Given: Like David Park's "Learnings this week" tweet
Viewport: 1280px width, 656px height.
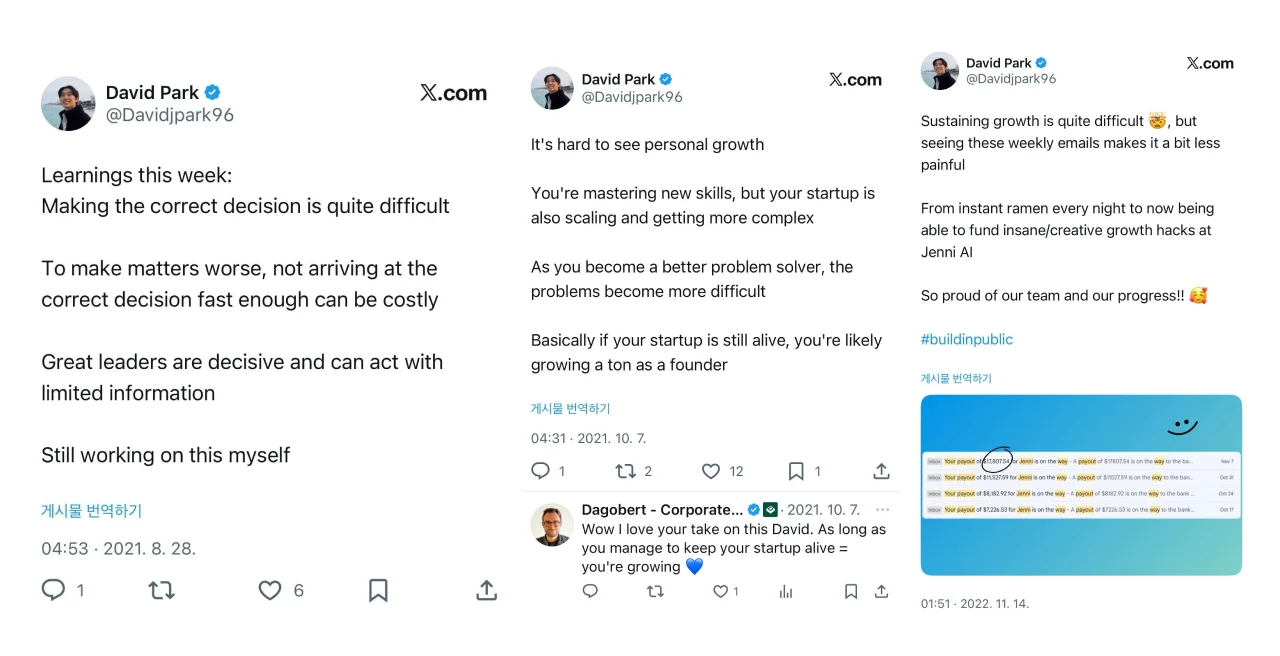Looking at the screenshot, I should [x=270, y=590].
